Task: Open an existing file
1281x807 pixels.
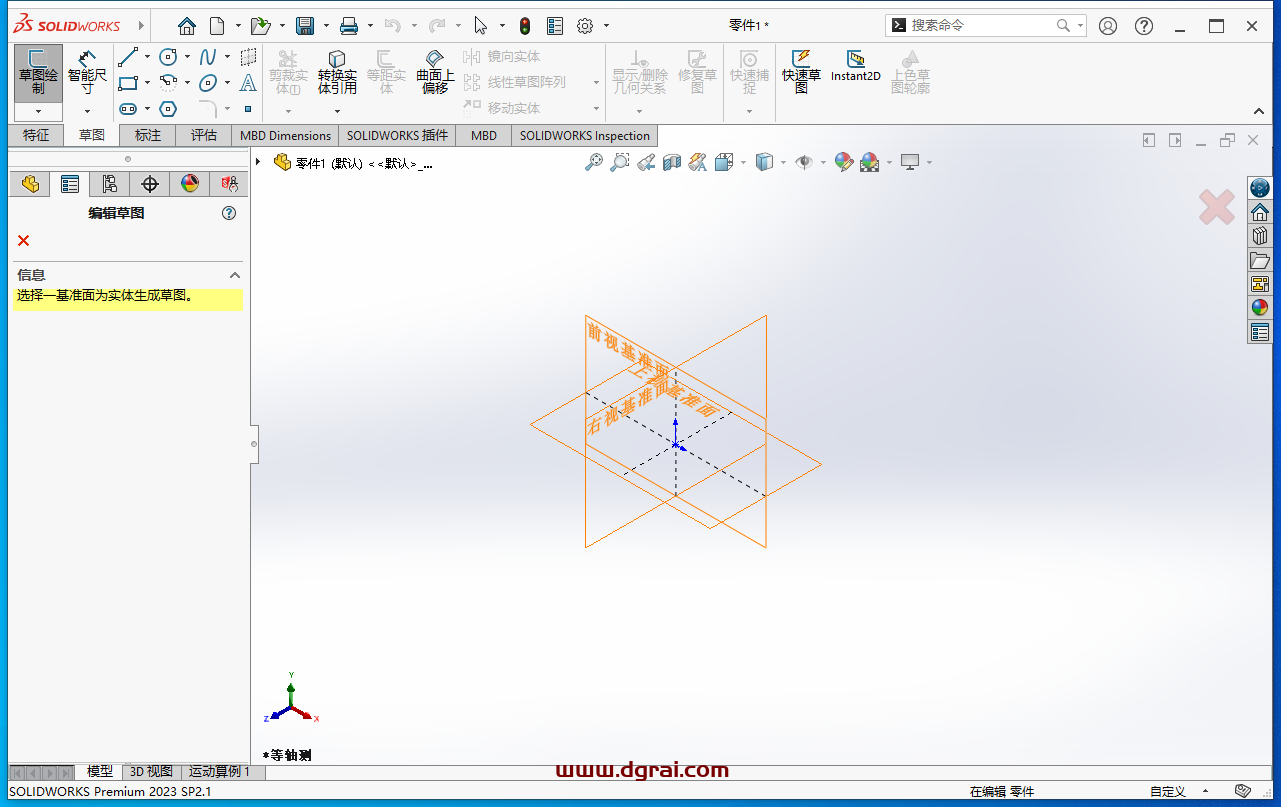Action: [x=260, y=26]
